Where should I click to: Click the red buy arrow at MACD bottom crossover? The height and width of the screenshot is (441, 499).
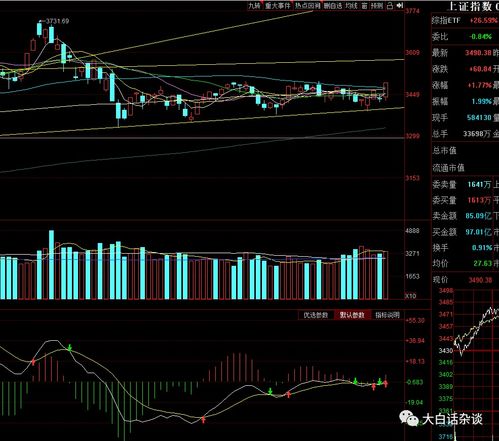[203, 420]
